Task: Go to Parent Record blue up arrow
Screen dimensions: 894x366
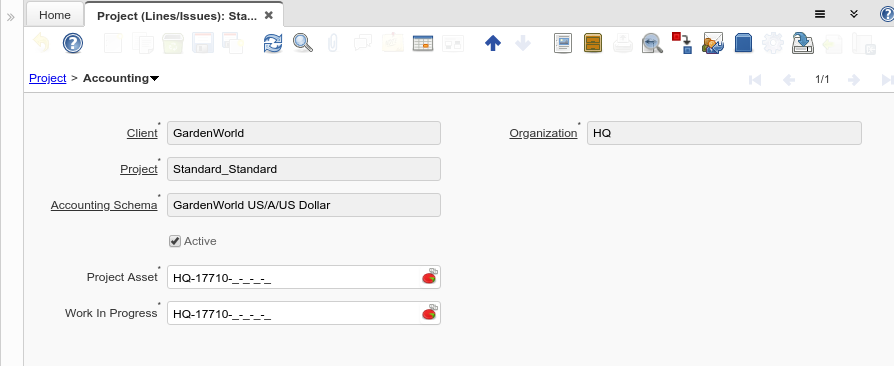Action: [493, 43]
